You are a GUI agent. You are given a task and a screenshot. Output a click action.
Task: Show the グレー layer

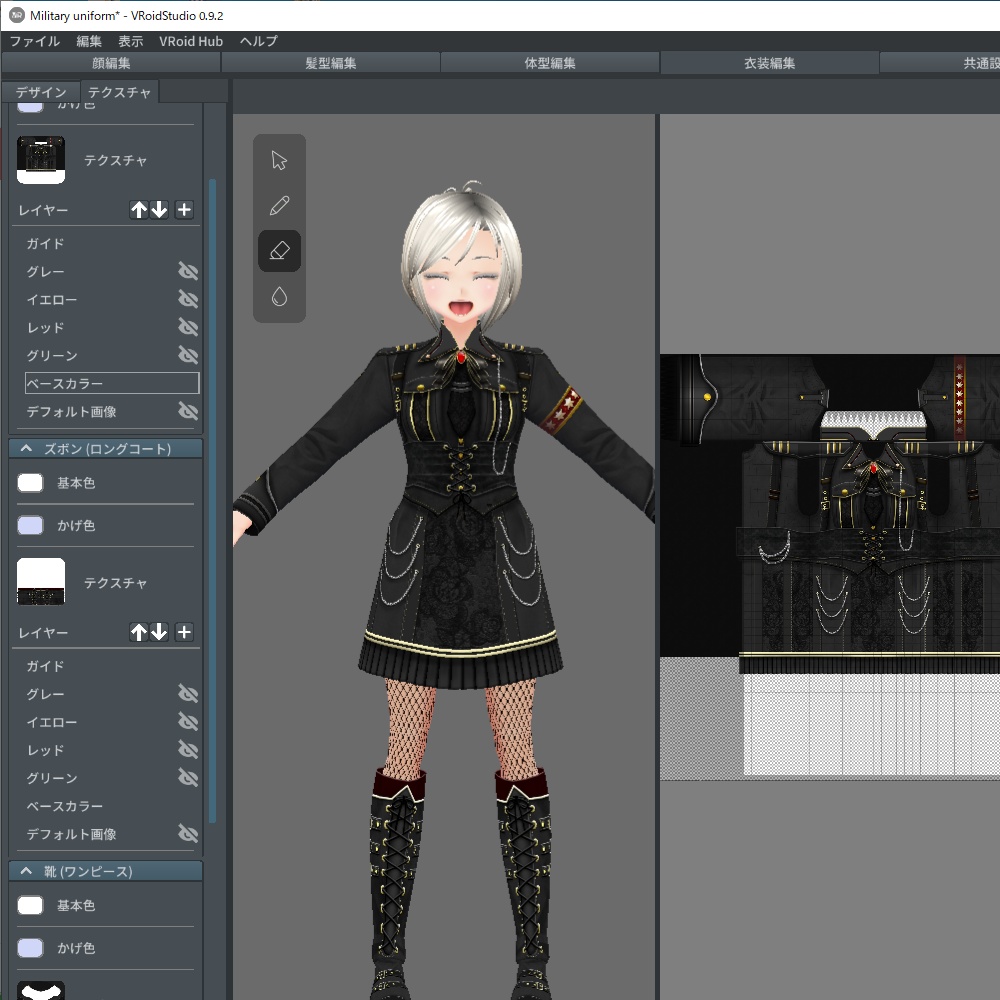tap(188, 271)
